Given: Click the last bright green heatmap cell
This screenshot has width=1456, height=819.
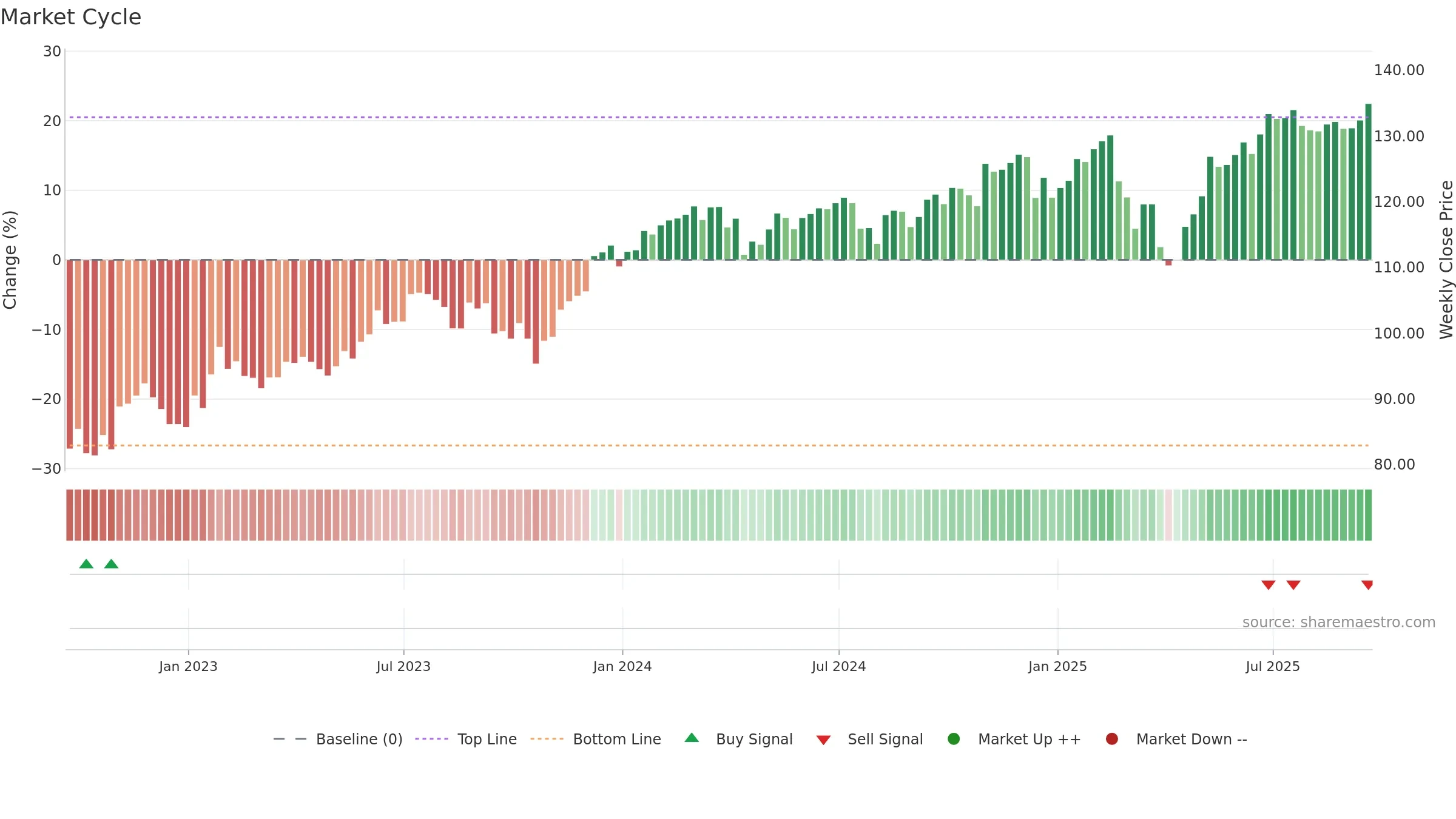Looking at the screenshot, I should (x=1368, y=515).
